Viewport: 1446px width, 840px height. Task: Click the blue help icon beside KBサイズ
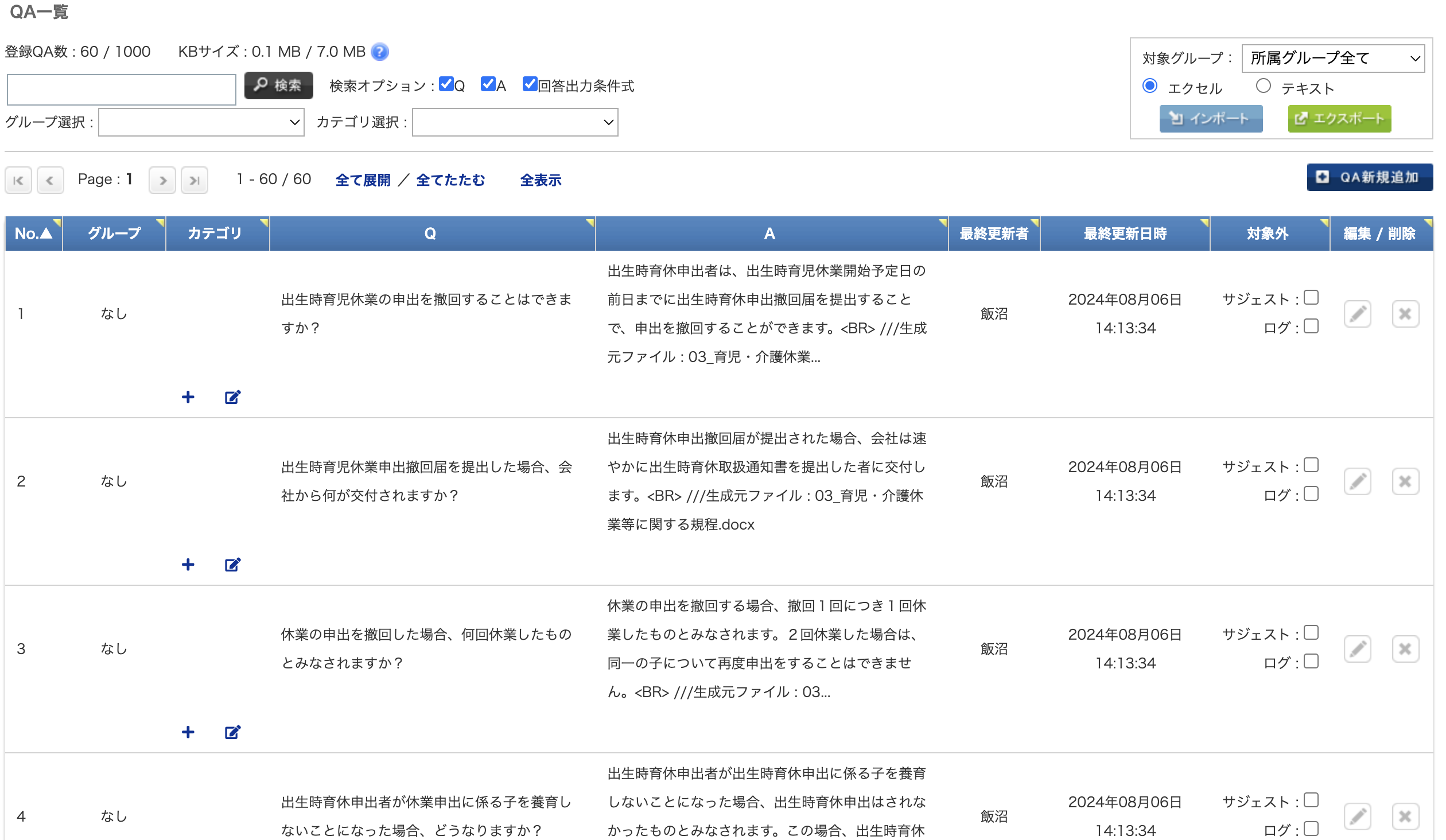click(379, 52)
